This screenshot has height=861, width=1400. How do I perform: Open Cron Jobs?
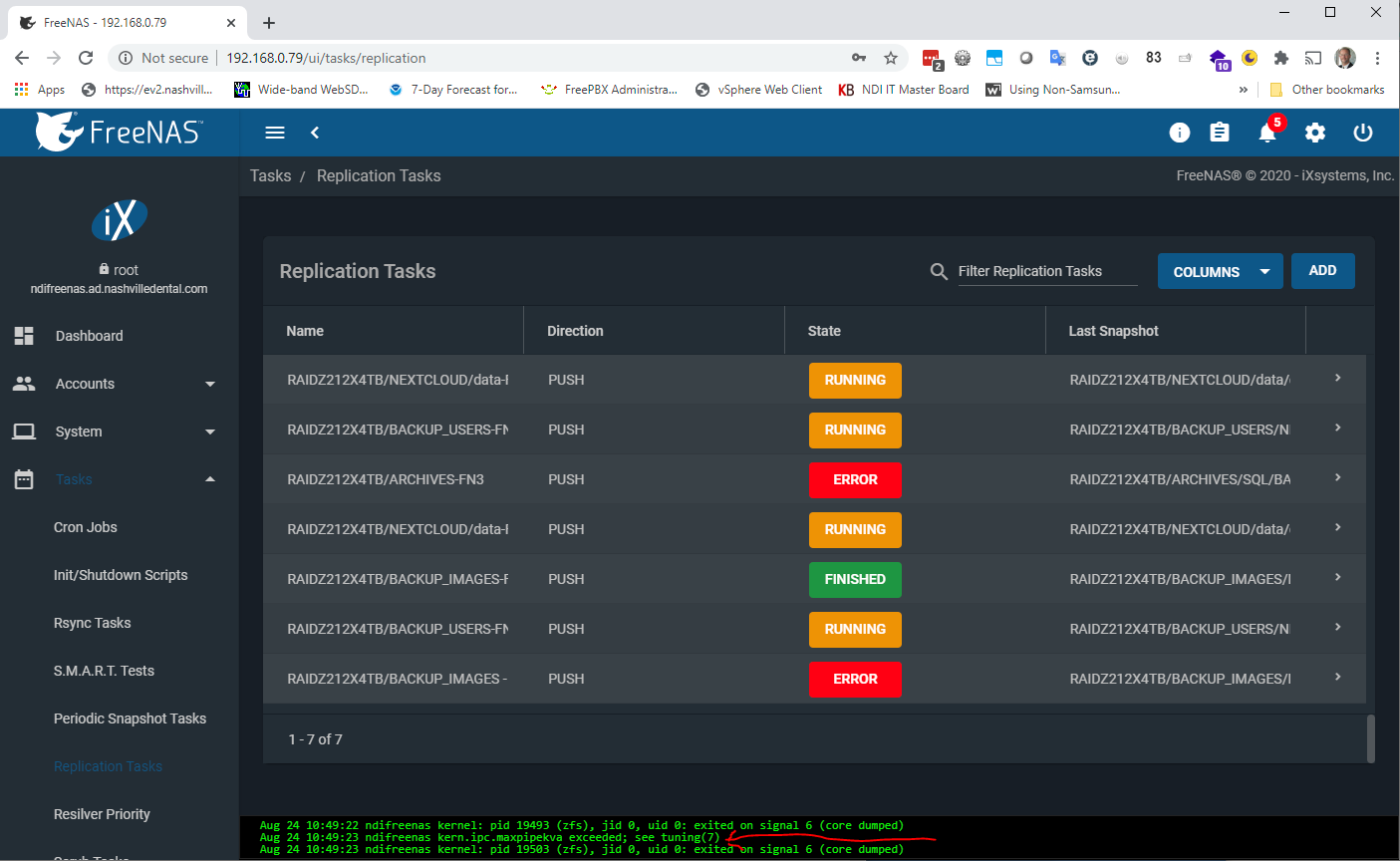86,527
